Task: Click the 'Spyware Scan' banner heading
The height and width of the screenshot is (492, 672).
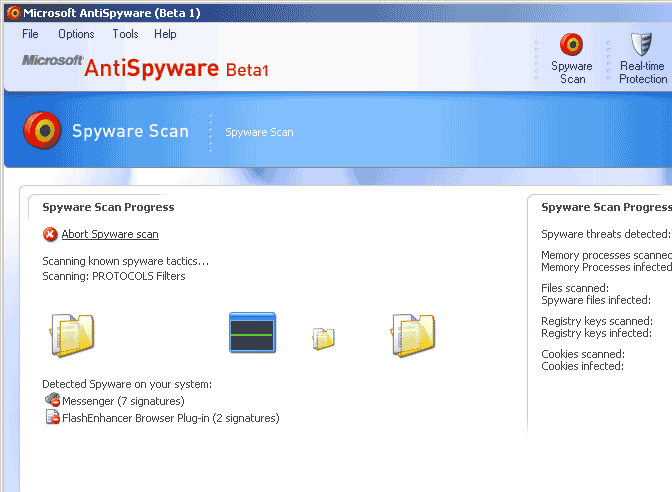Action: (x=130, y=131)
